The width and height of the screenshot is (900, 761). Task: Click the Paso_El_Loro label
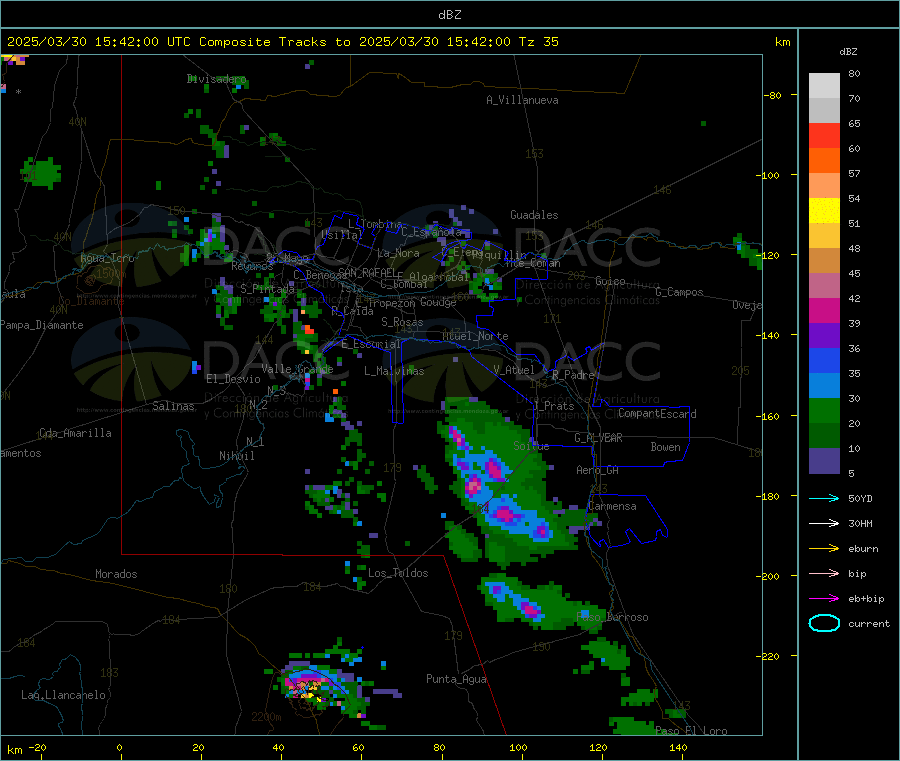(691, 731)
